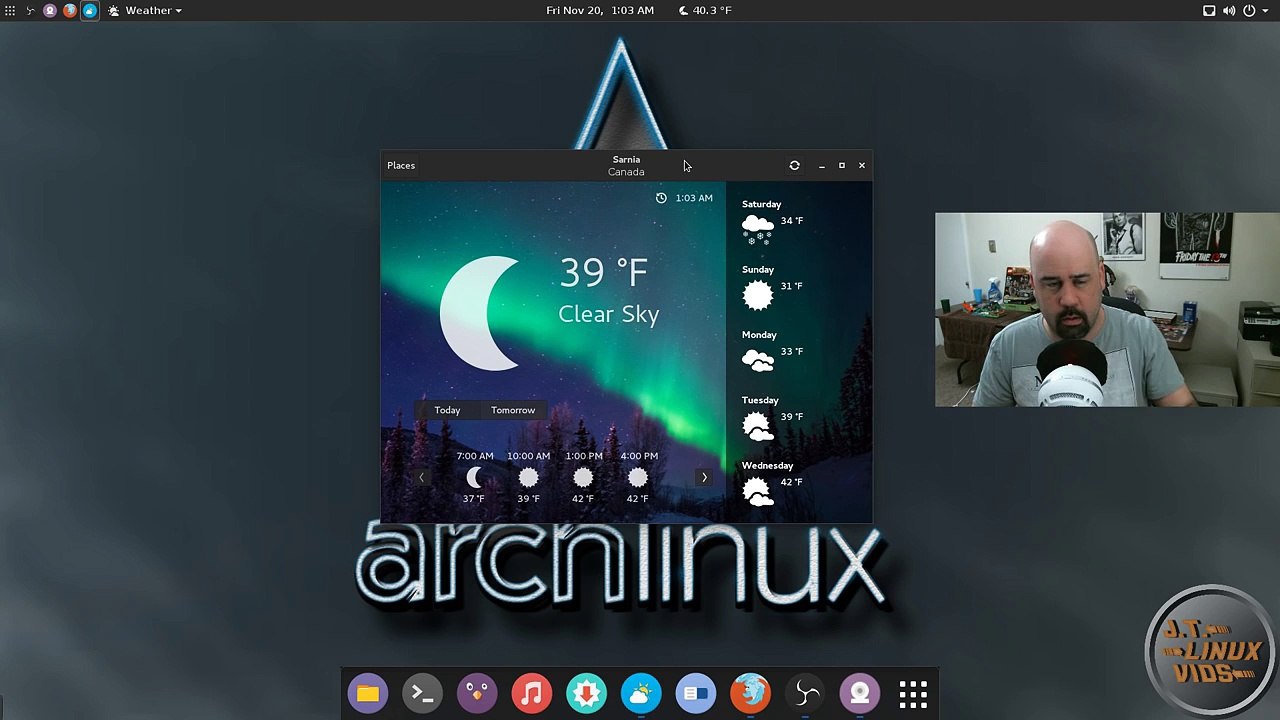Open the Weather app menu in top bar
The width and height of the screenshot is (1280, 720).
coord(145,10)
